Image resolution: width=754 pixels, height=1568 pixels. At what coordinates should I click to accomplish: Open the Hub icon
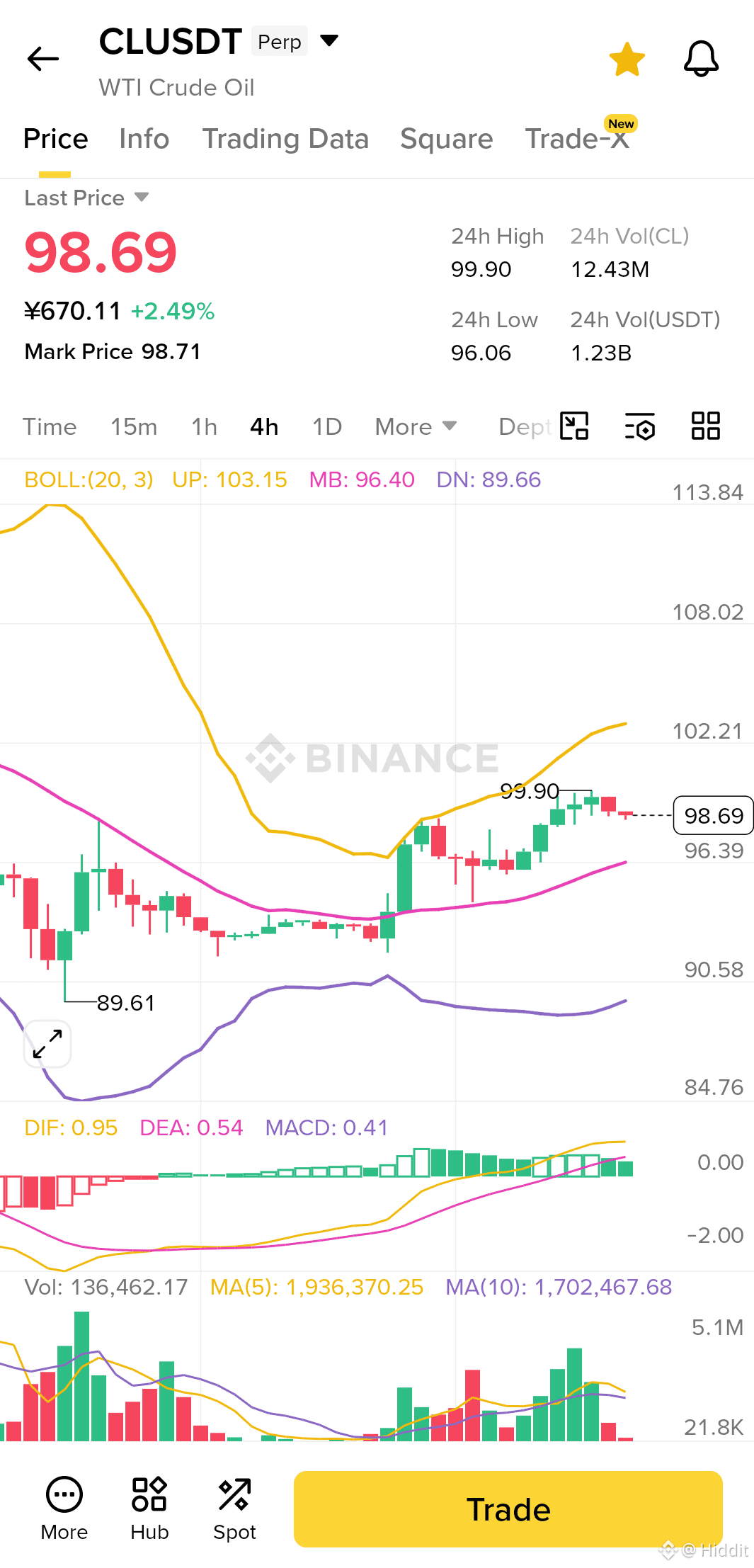coord(149,1509)
